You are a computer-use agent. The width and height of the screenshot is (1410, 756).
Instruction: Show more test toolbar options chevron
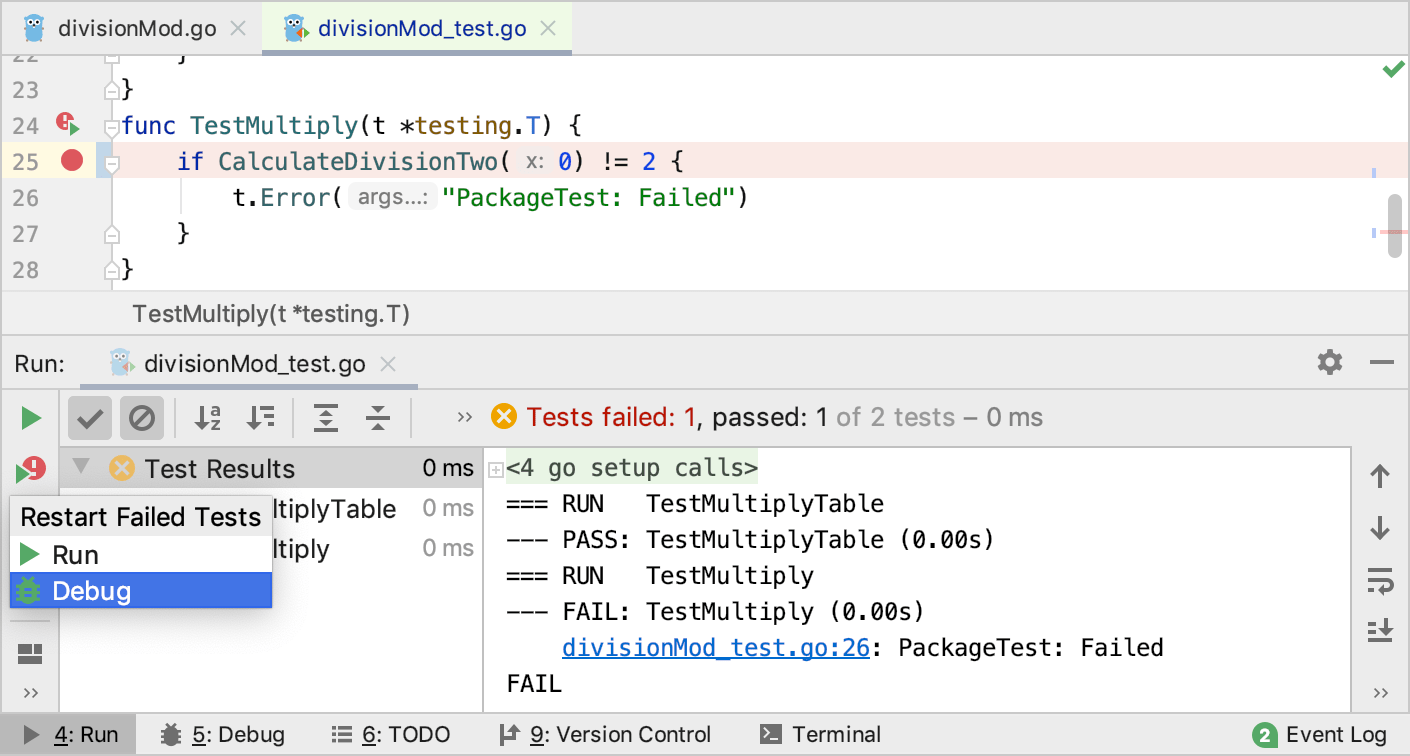pos(464,418)
